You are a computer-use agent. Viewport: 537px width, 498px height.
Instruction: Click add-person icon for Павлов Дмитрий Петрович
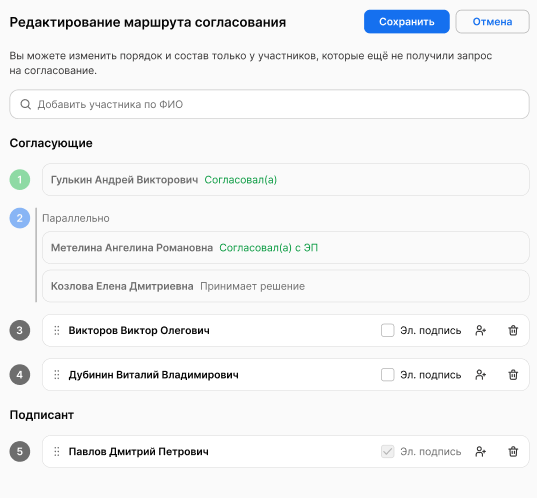480,451
